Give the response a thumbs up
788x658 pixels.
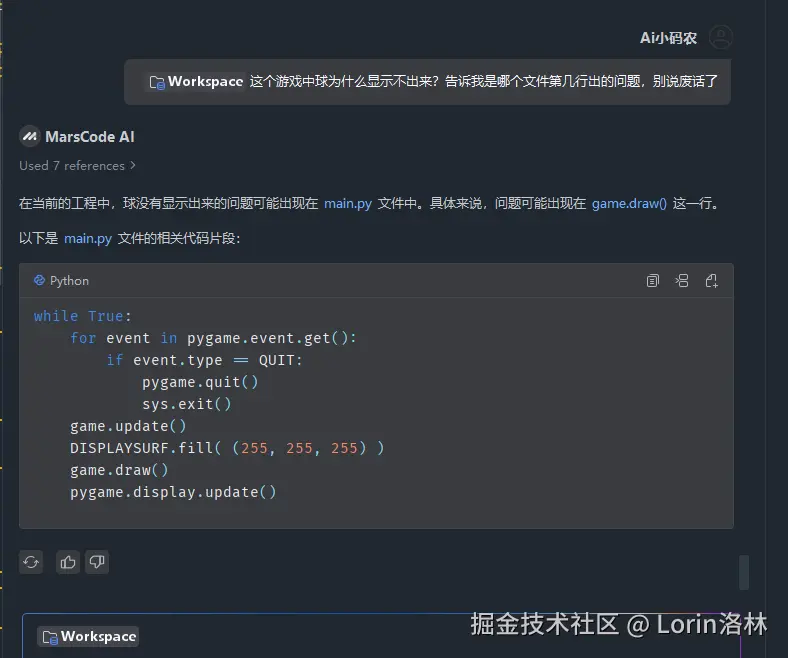click(x=68, y=562)
